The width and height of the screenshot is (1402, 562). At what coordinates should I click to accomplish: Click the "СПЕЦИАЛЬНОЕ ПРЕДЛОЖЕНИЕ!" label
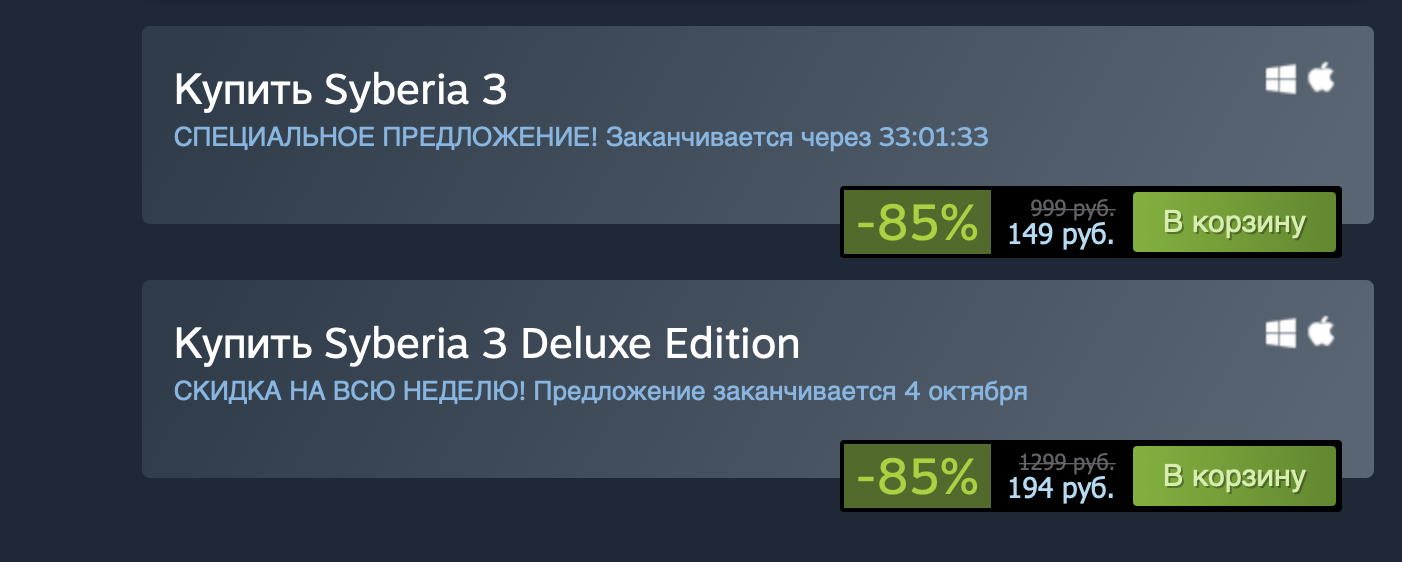point(386,137)
